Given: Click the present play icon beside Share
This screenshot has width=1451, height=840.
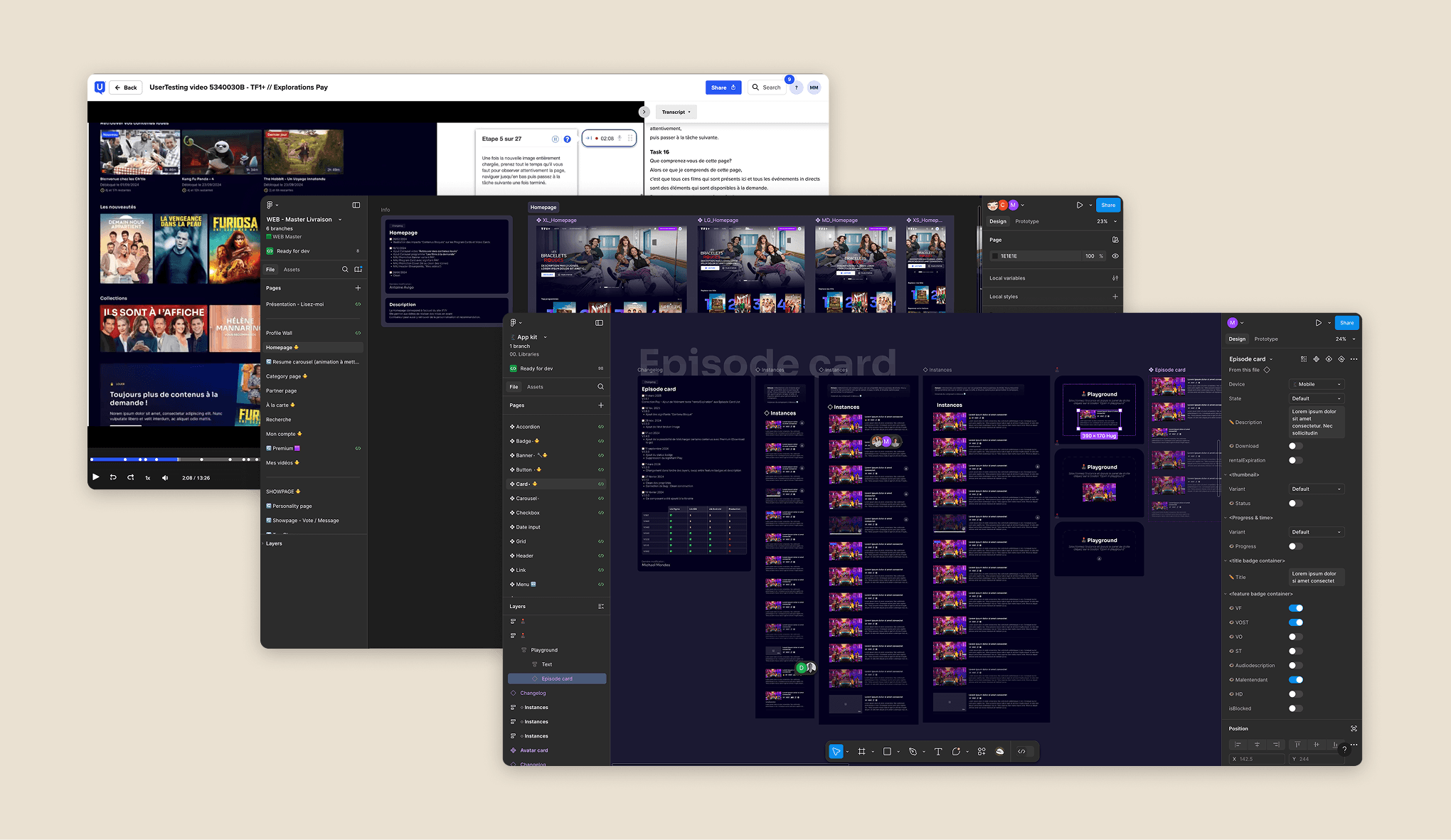Looking at the screenshot, I should coord(1318,323).
